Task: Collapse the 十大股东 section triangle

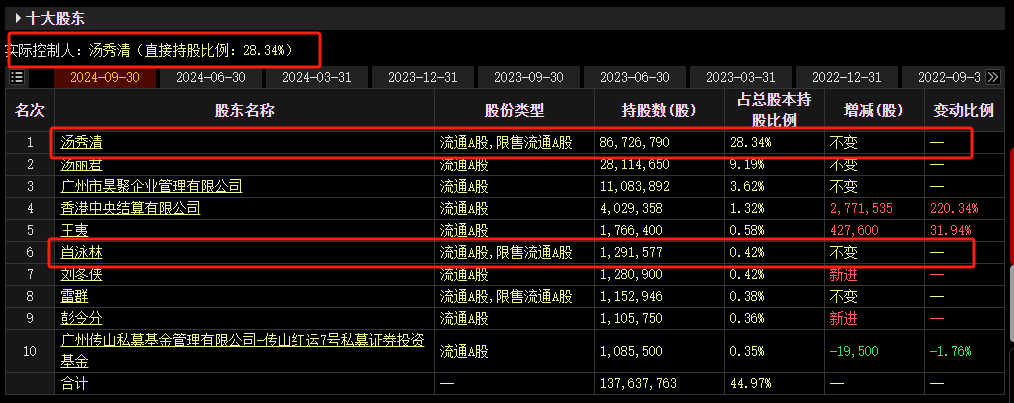Action: tap(18, 18)
